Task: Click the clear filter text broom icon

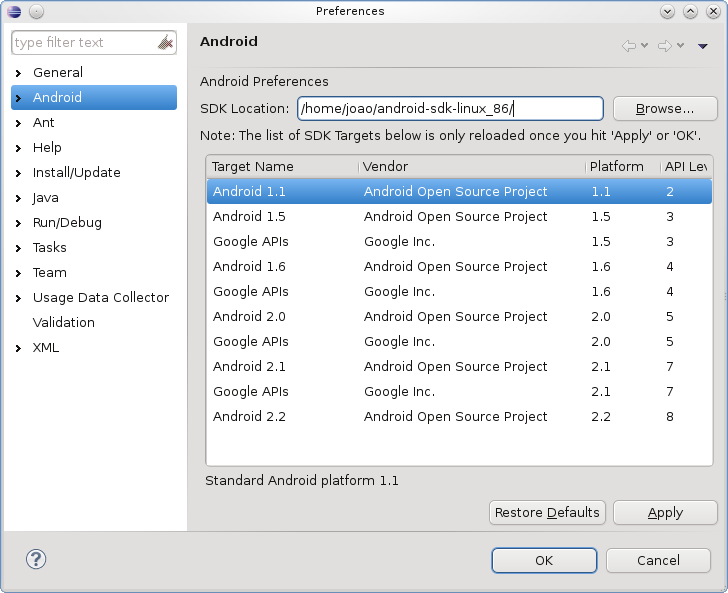Action: [x=166, y=43]
